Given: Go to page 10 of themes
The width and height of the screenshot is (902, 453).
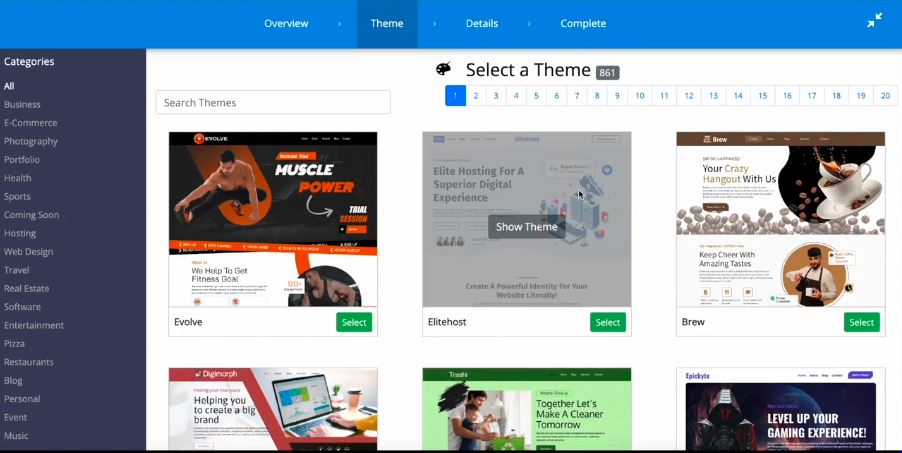Looking at the screenshot, I should point(640,96).
